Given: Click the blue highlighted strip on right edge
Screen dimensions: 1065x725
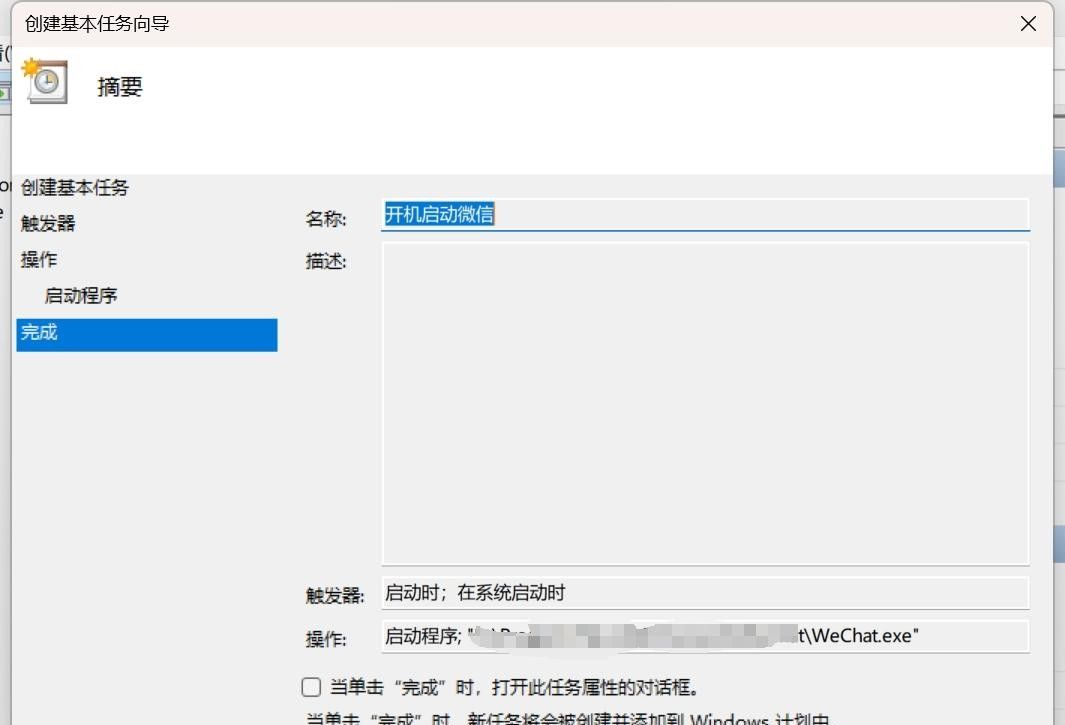Looking at the screenshot, I should (1059, 168).
